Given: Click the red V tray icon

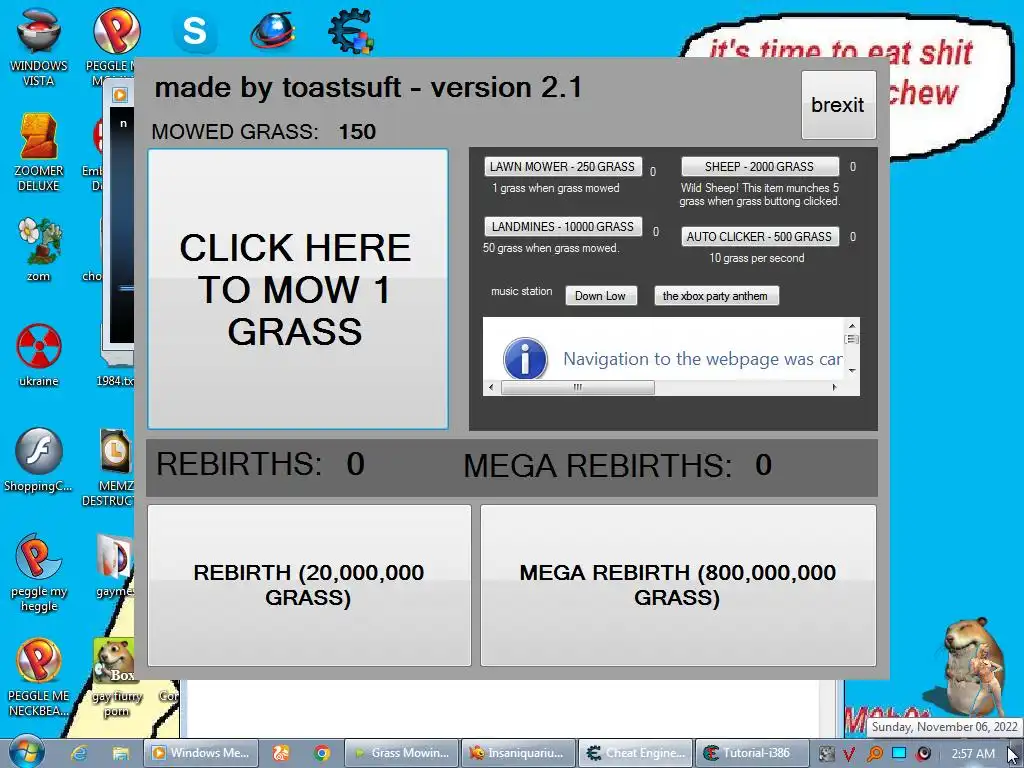Looking at the screenshot, I should 850,754.
